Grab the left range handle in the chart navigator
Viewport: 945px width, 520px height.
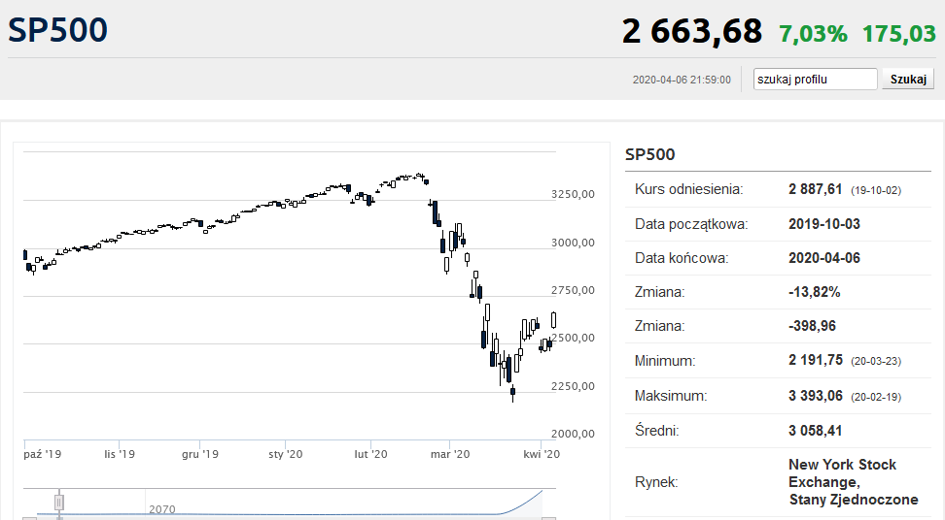point(59,502)
